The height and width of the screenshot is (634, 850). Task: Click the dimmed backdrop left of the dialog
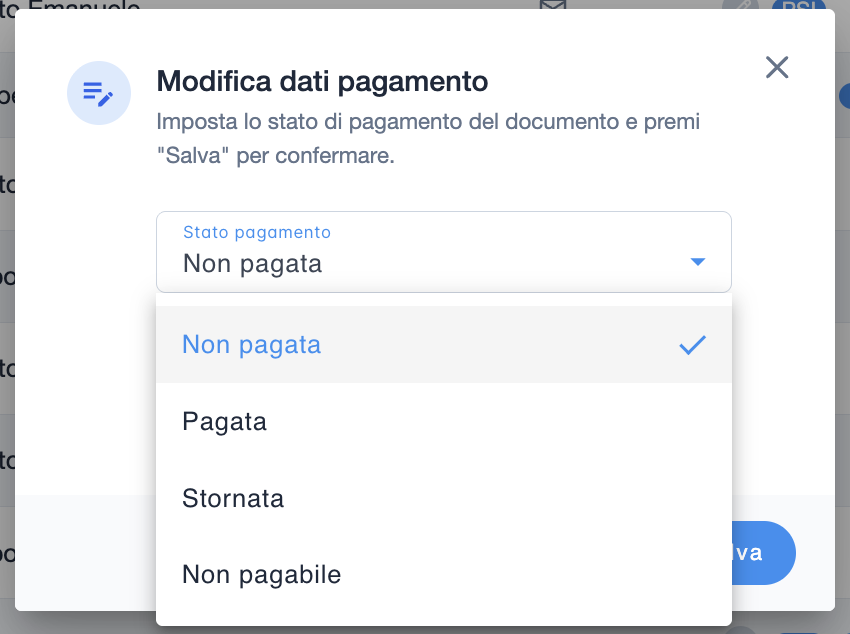click(7, 300)
